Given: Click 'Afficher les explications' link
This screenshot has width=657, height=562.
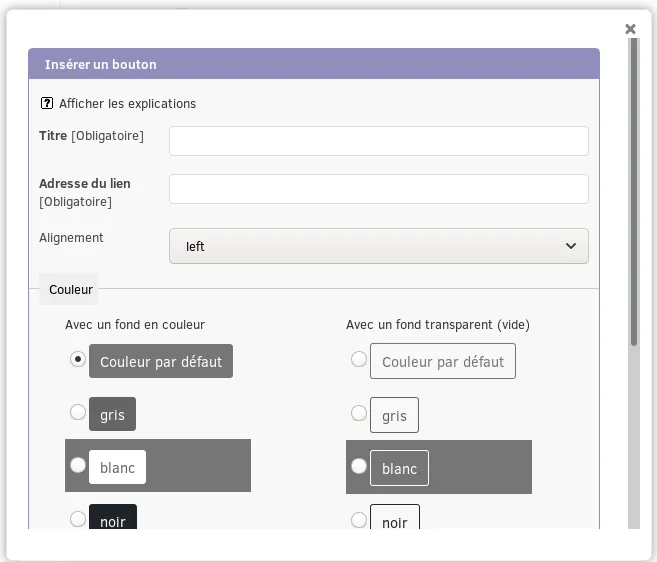Looking at the screenshot, I should coord(127,104).
